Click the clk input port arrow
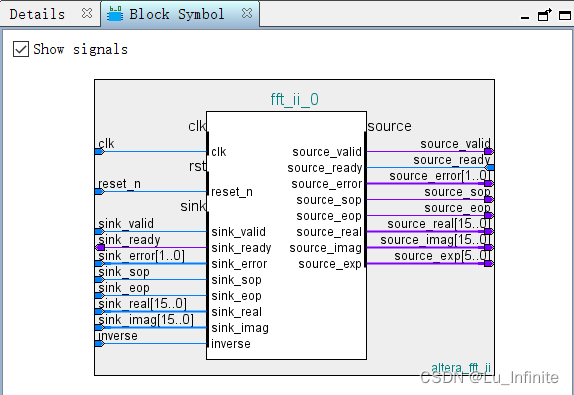The width and height of the screenshot is (574, 395). [100, 152]
